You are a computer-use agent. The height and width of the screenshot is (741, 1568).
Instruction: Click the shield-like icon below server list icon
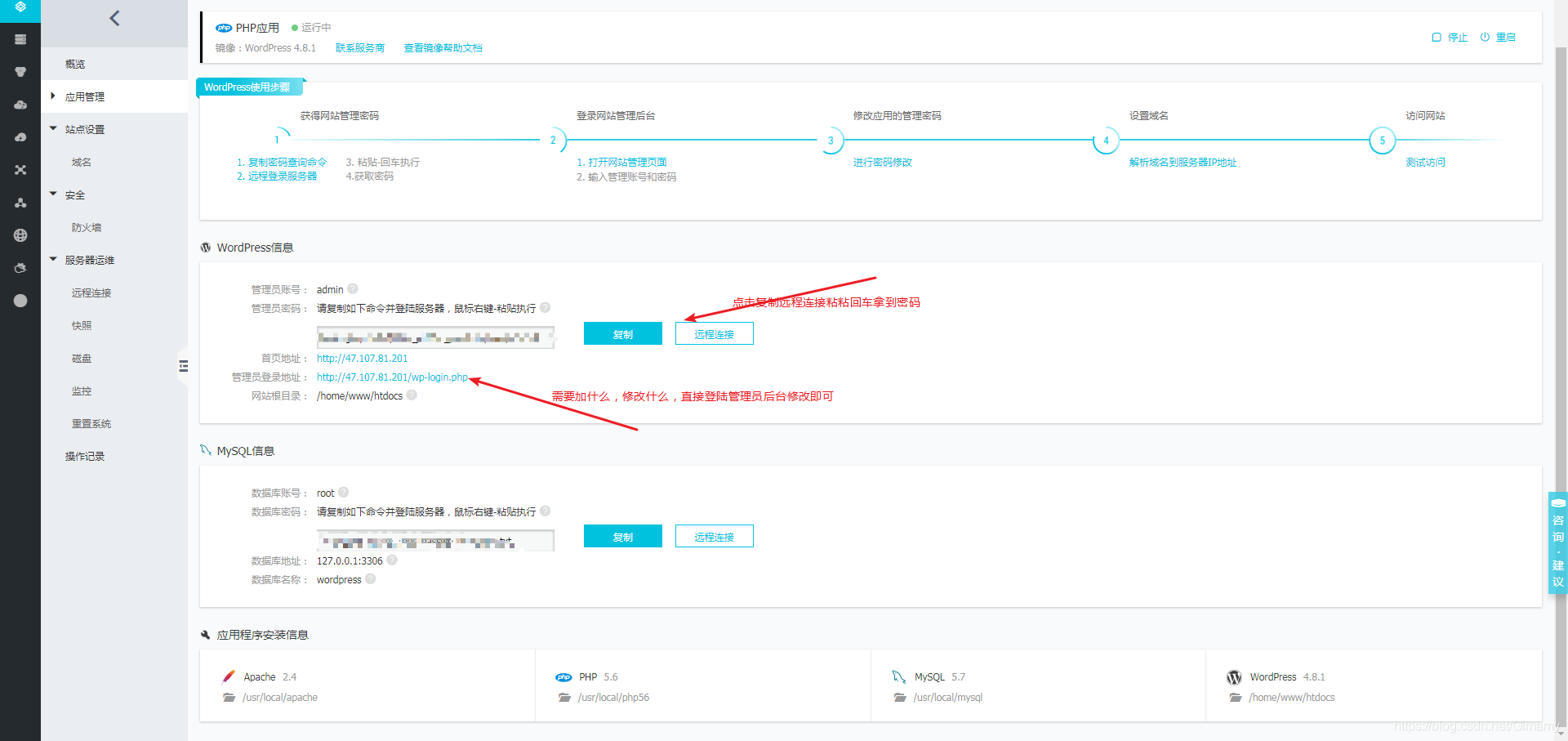(20, 72)
